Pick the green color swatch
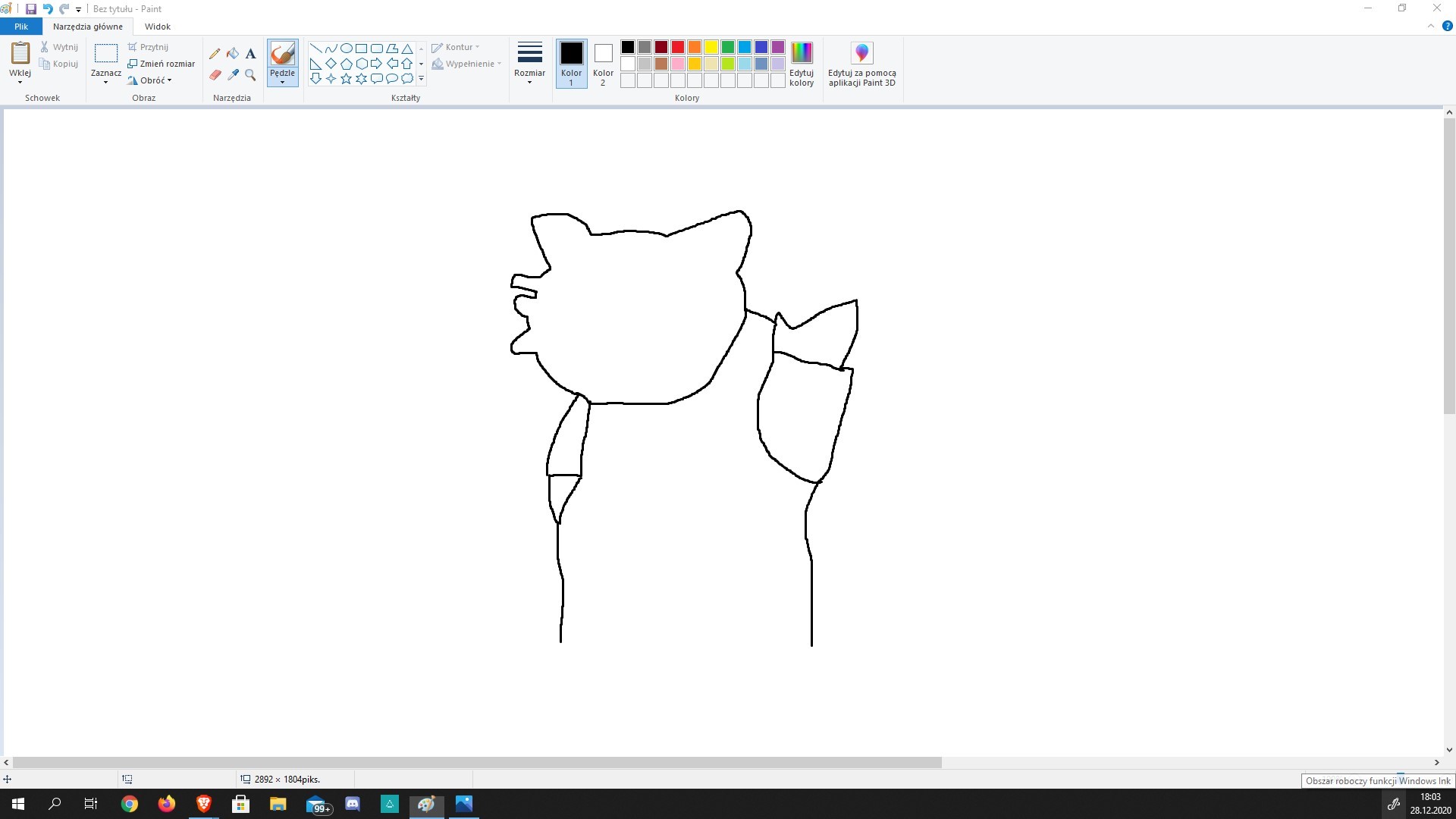1456x819 pixels. [728, 47]
